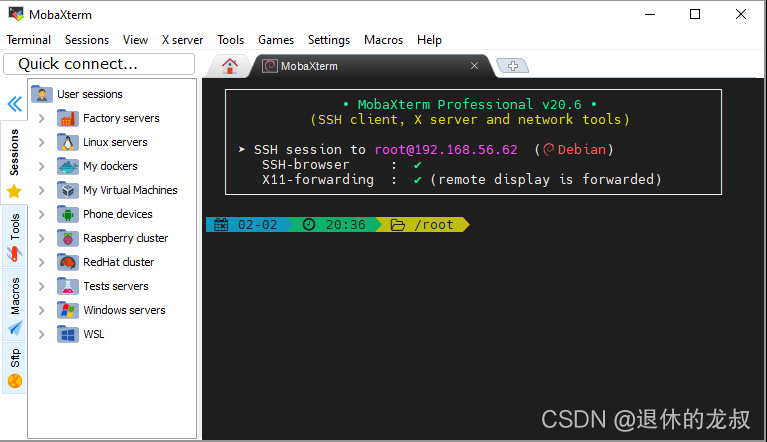Expand the Factory servers folder
This screenshot has width=767, height=442.
(42, 118)
